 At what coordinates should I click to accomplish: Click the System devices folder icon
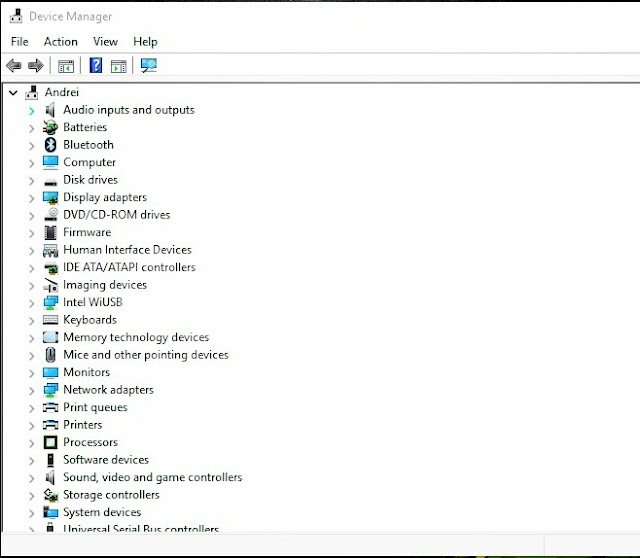point(50,512)
